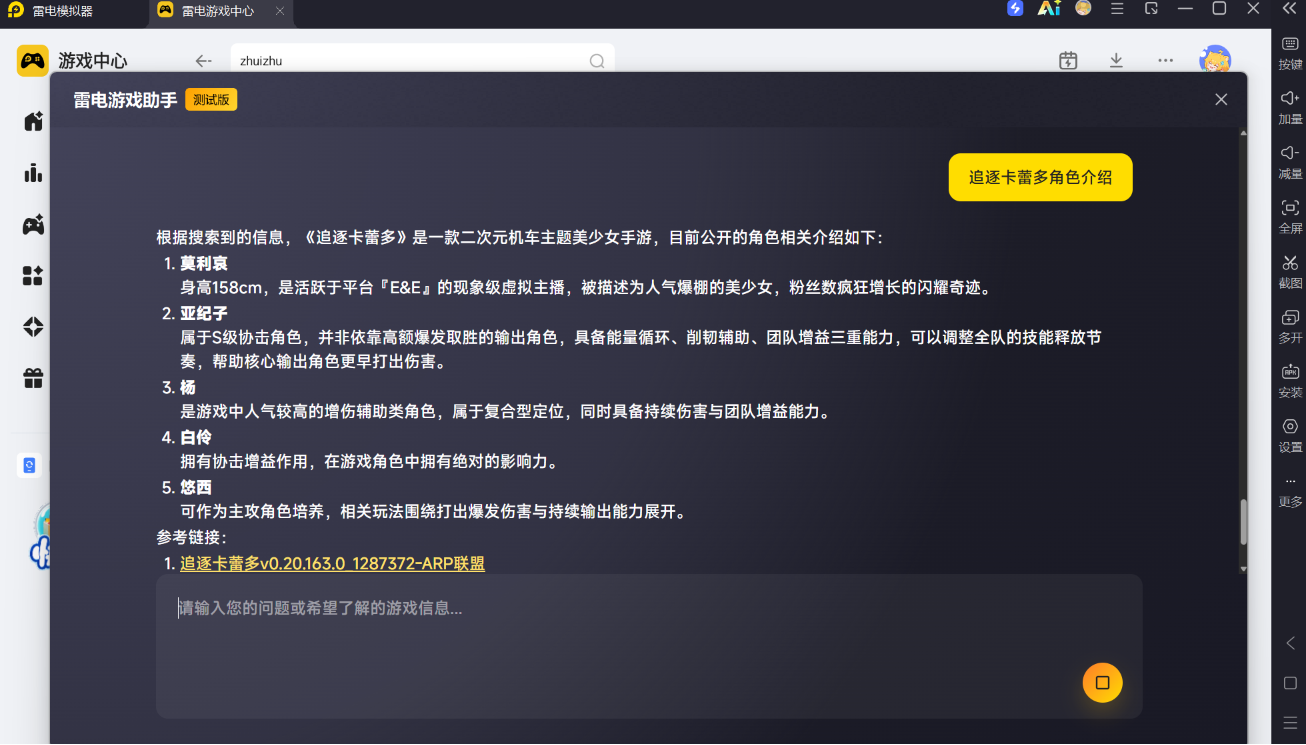Take a screenshot with 截图
This screenshot has height=745, width=1306.
(1290, 272)
